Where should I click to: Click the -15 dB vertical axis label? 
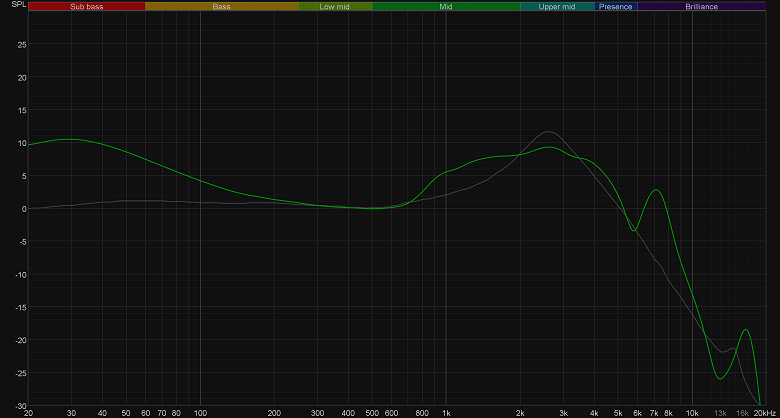[x=21, y=307]
